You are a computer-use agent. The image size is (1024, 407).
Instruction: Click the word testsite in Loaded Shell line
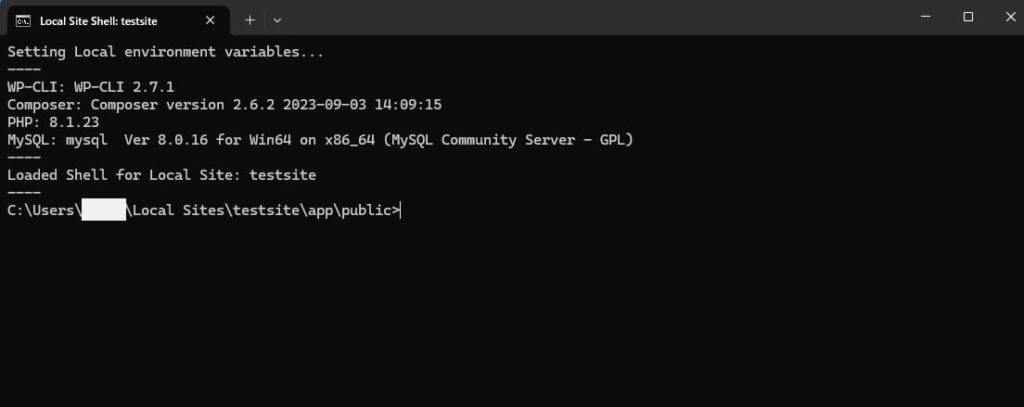pyautogui.click(x=282, y=175)
